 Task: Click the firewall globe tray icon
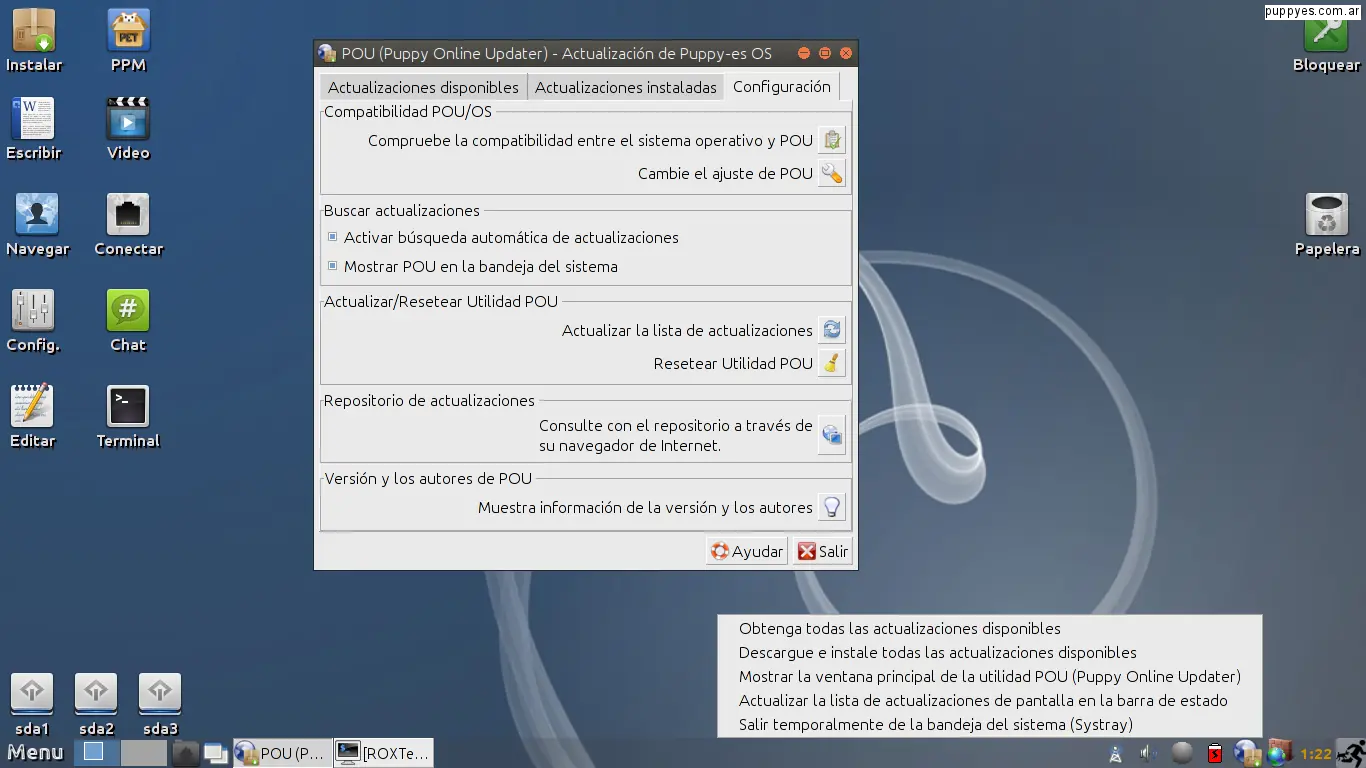pos(1279,753)
